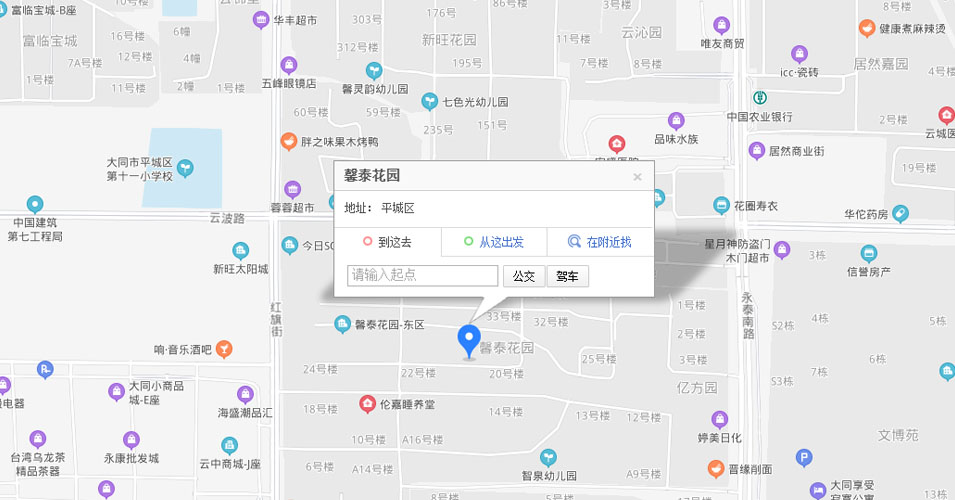Click the 品味水族 shop icon
This screenshot has height=500, width=955.
[676, 121]
